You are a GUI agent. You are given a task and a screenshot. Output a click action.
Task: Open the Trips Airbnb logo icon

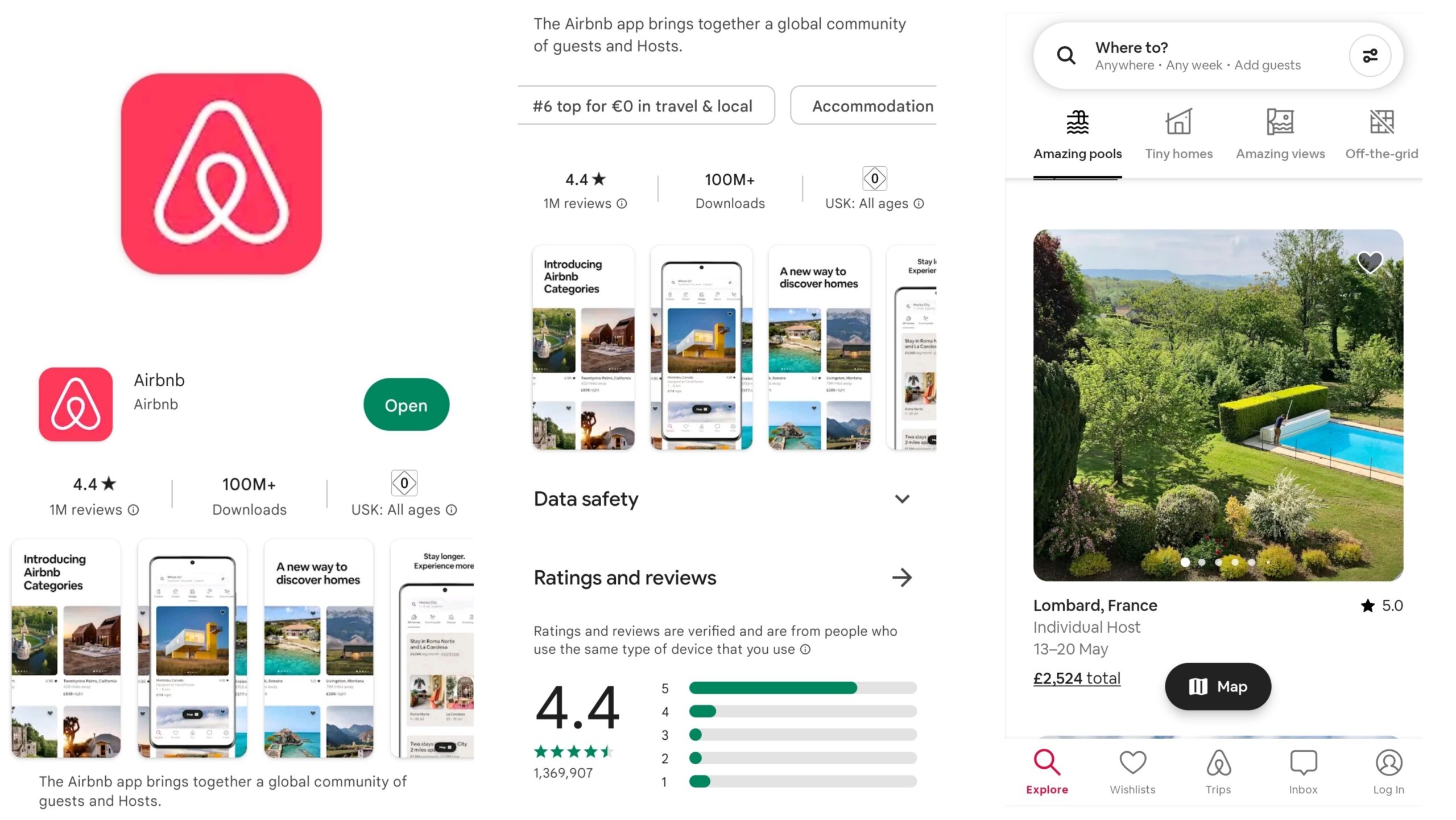[1218, 763]
